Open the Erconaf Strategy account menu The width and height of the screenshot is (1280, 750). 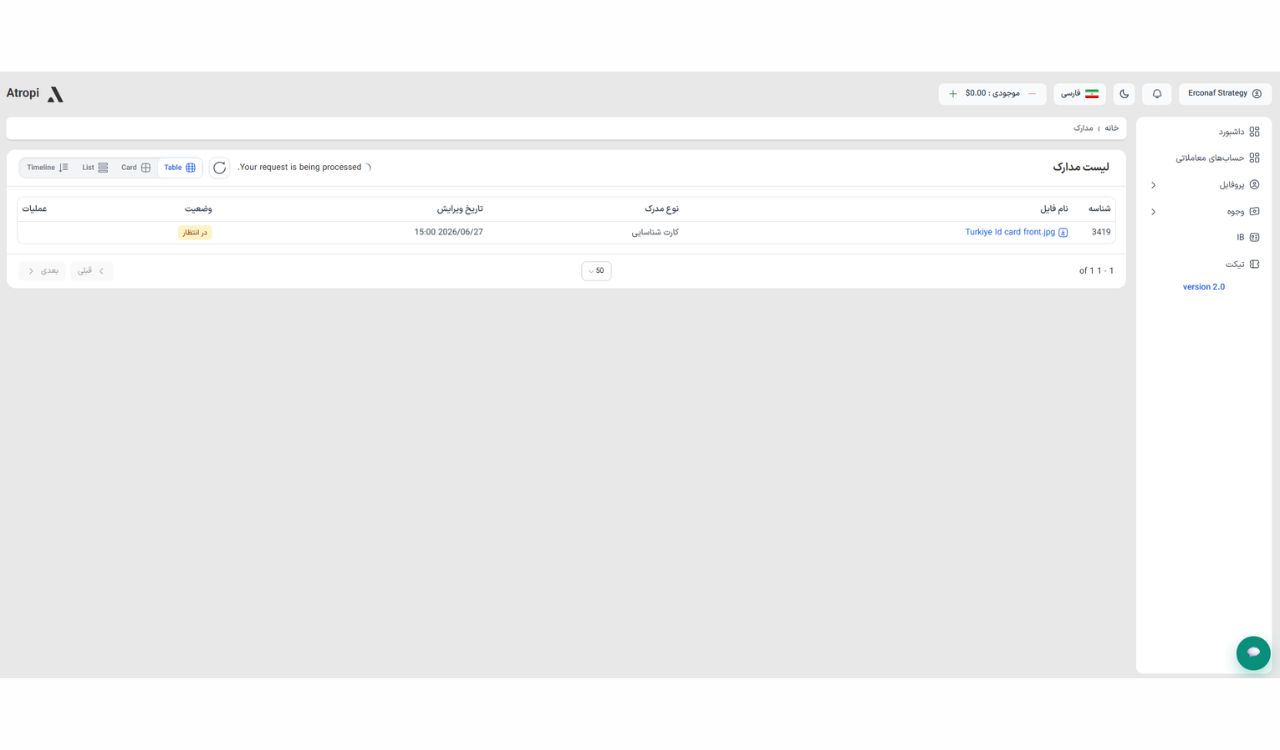coord(1225,94)
